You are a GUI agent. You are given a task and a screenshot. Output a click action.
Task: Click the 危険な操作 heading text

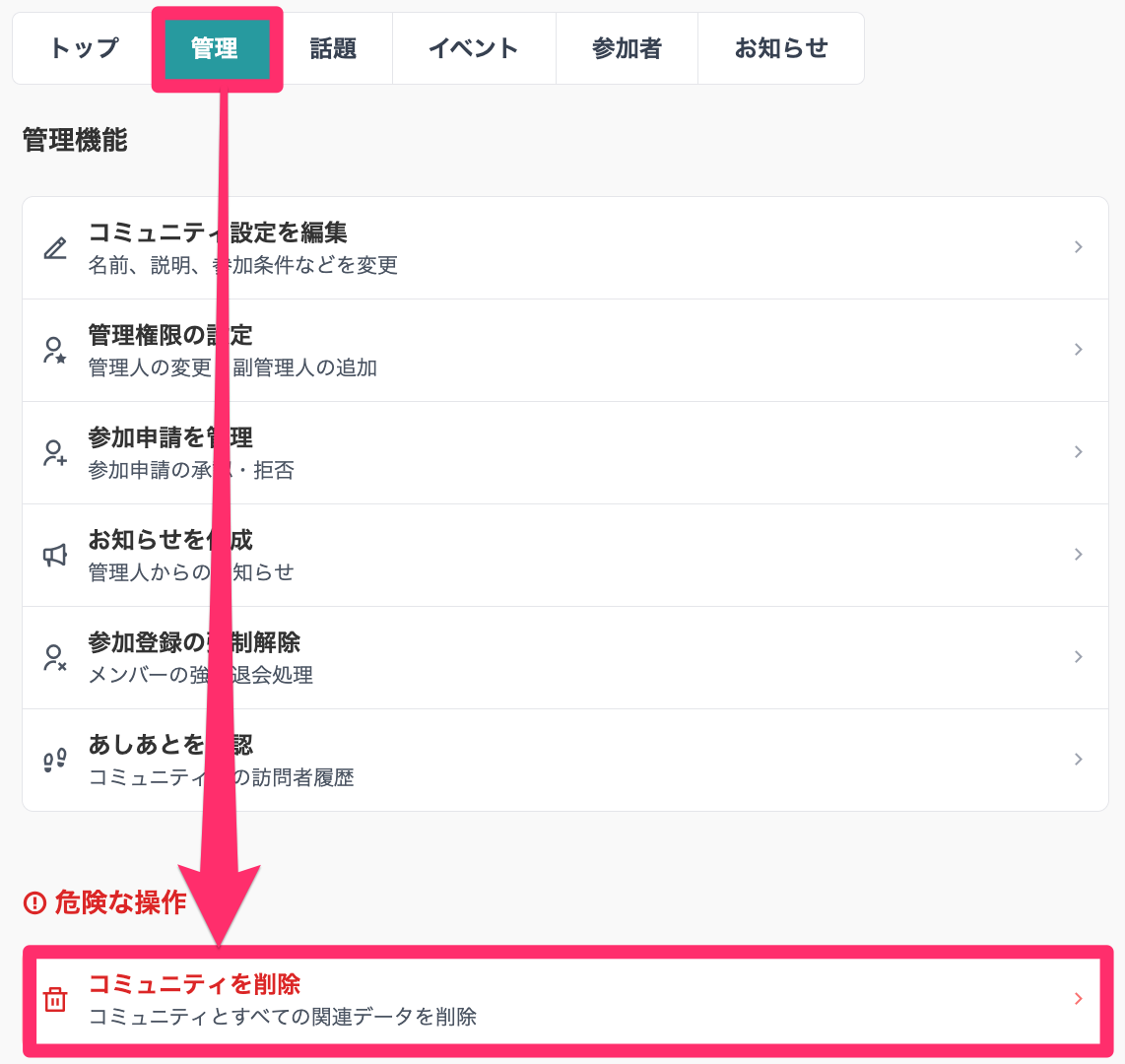pyautogui.click(x=120, y=902)
